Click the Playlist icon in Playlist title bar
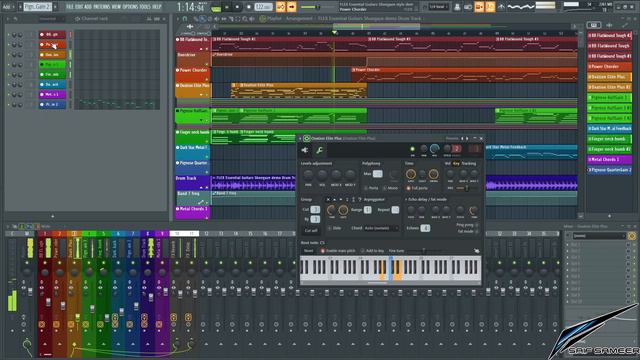This screenshot has height=360, width=640. 263,19
